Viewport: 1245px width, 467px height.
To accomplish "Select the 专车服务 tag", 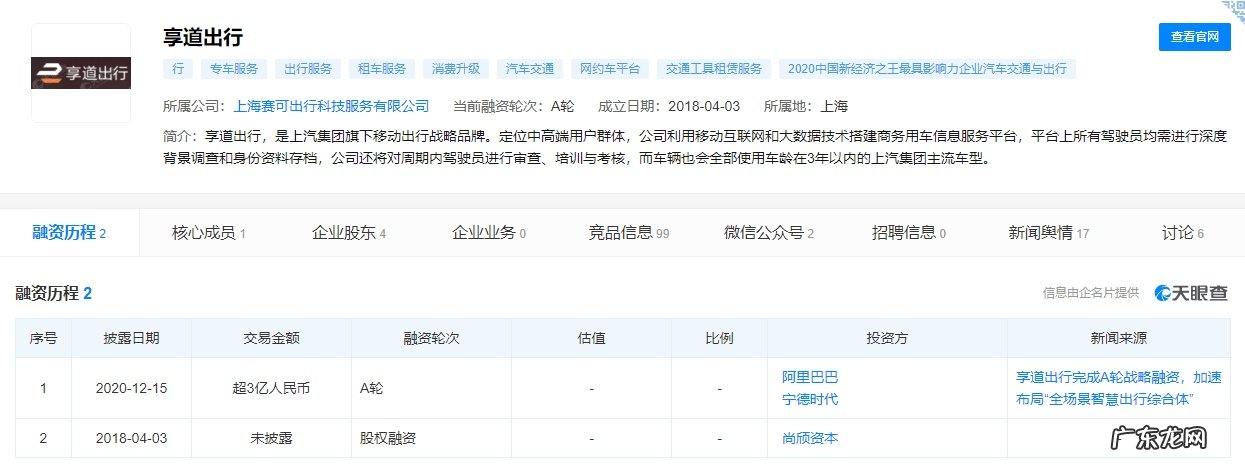I will pyautogui.click(x=233, y=69).
